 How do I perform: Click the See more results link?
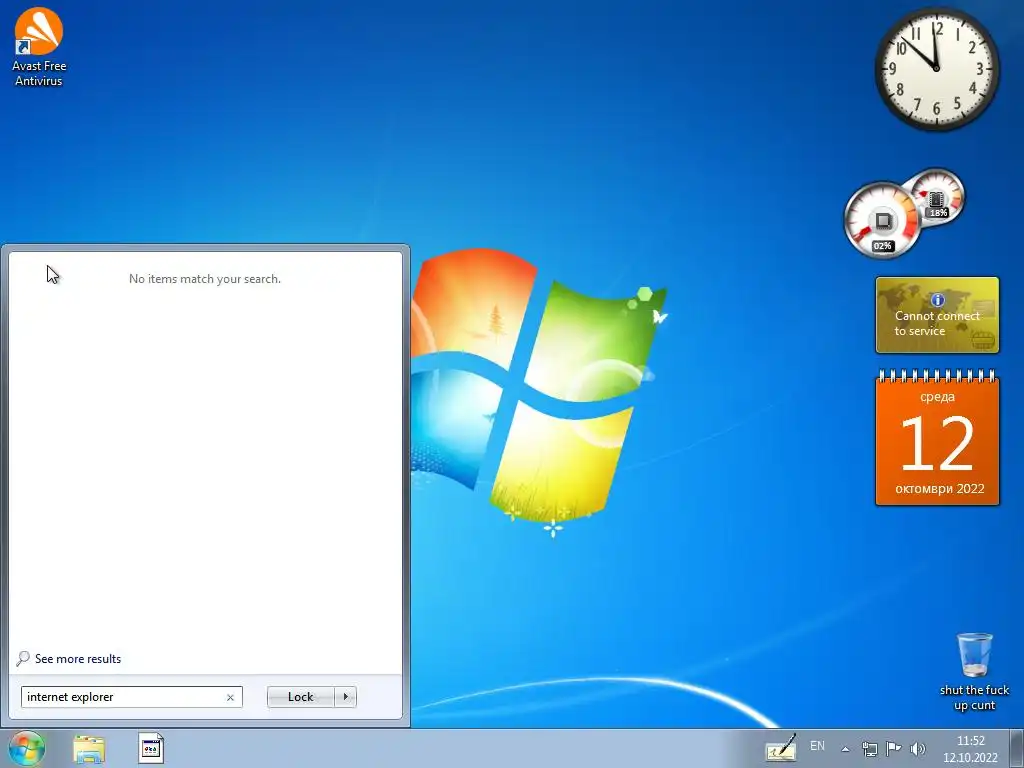tap(78, 659)
